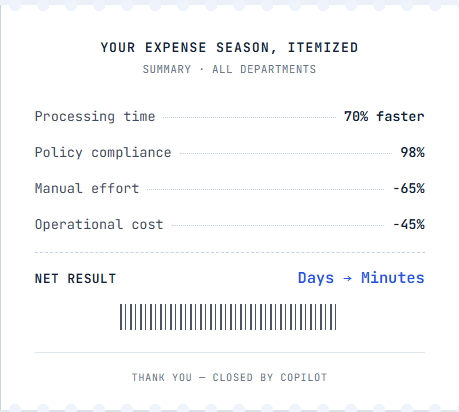Click the 'Processing time' label
This screenshot has height=412, width=459.
pyautogui.click(x=95, y=117)
